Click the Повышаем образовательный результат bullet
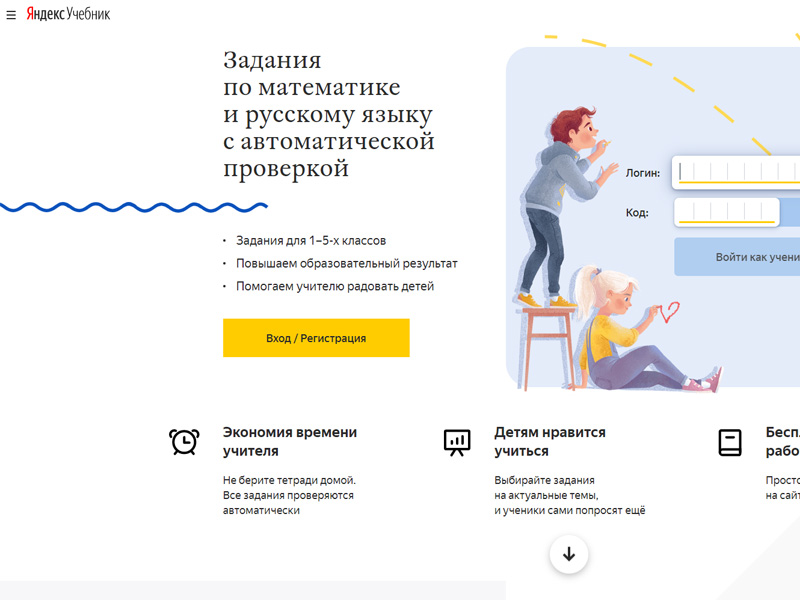Image resolution: width=800 pixels, height=600 pixels. 346,263
